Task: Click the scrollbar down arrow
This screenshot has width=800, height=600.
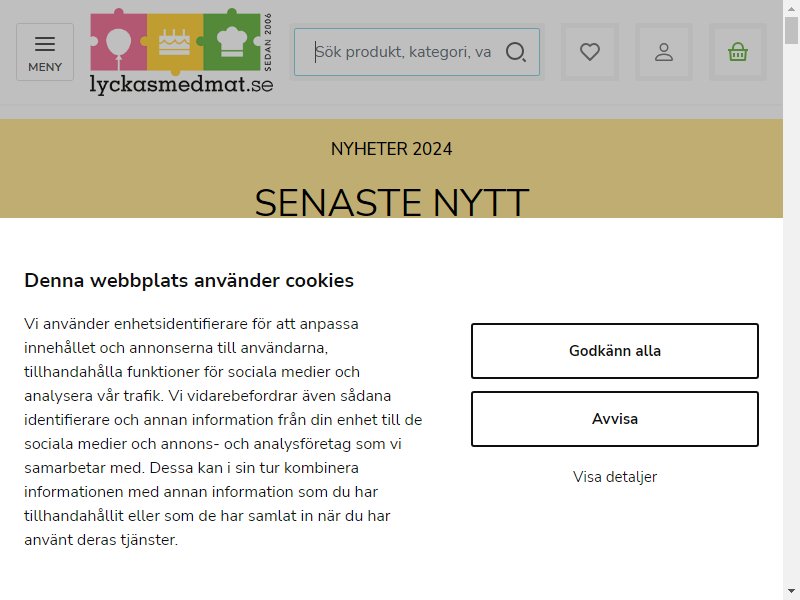Action: [791, 591]
